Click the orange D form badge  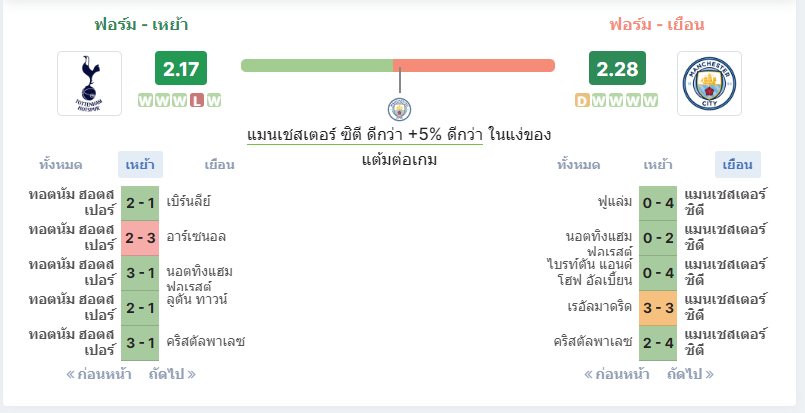[582, 101]
